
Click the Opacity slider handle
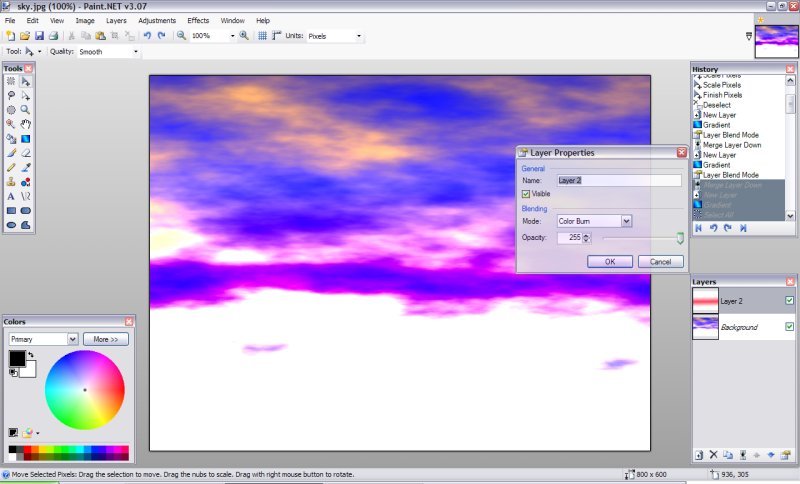tap(680, 238)
